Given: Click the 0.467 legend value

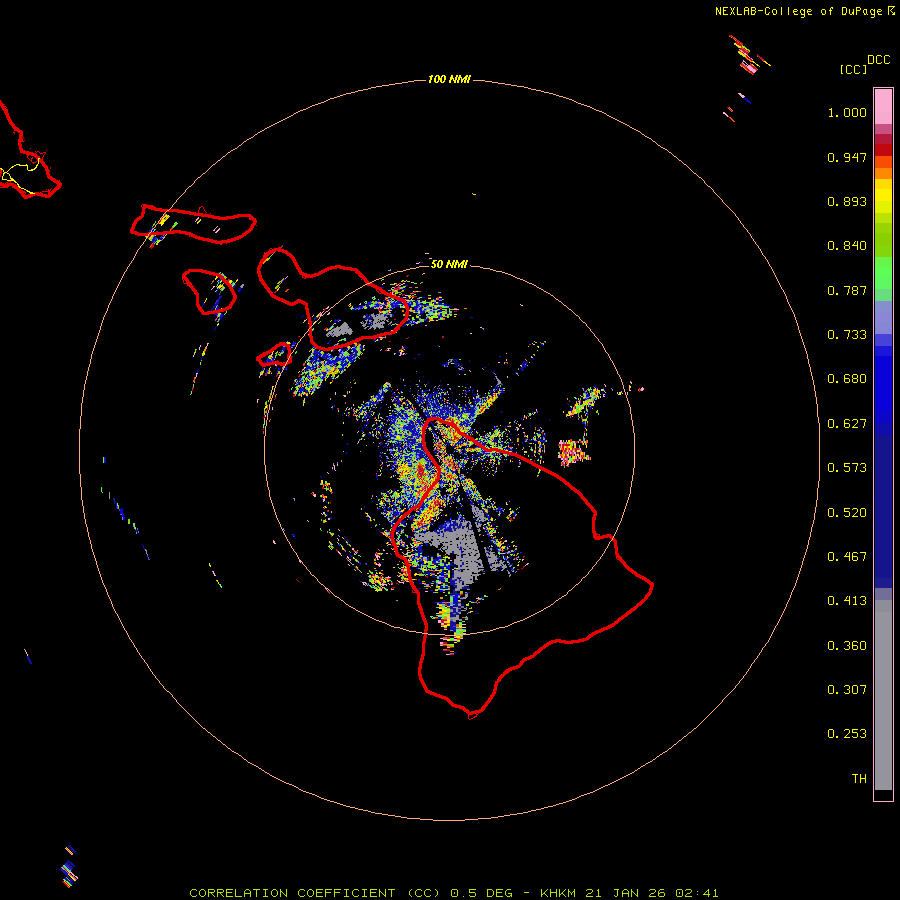Looking at the screenshot, I should 847,557.
